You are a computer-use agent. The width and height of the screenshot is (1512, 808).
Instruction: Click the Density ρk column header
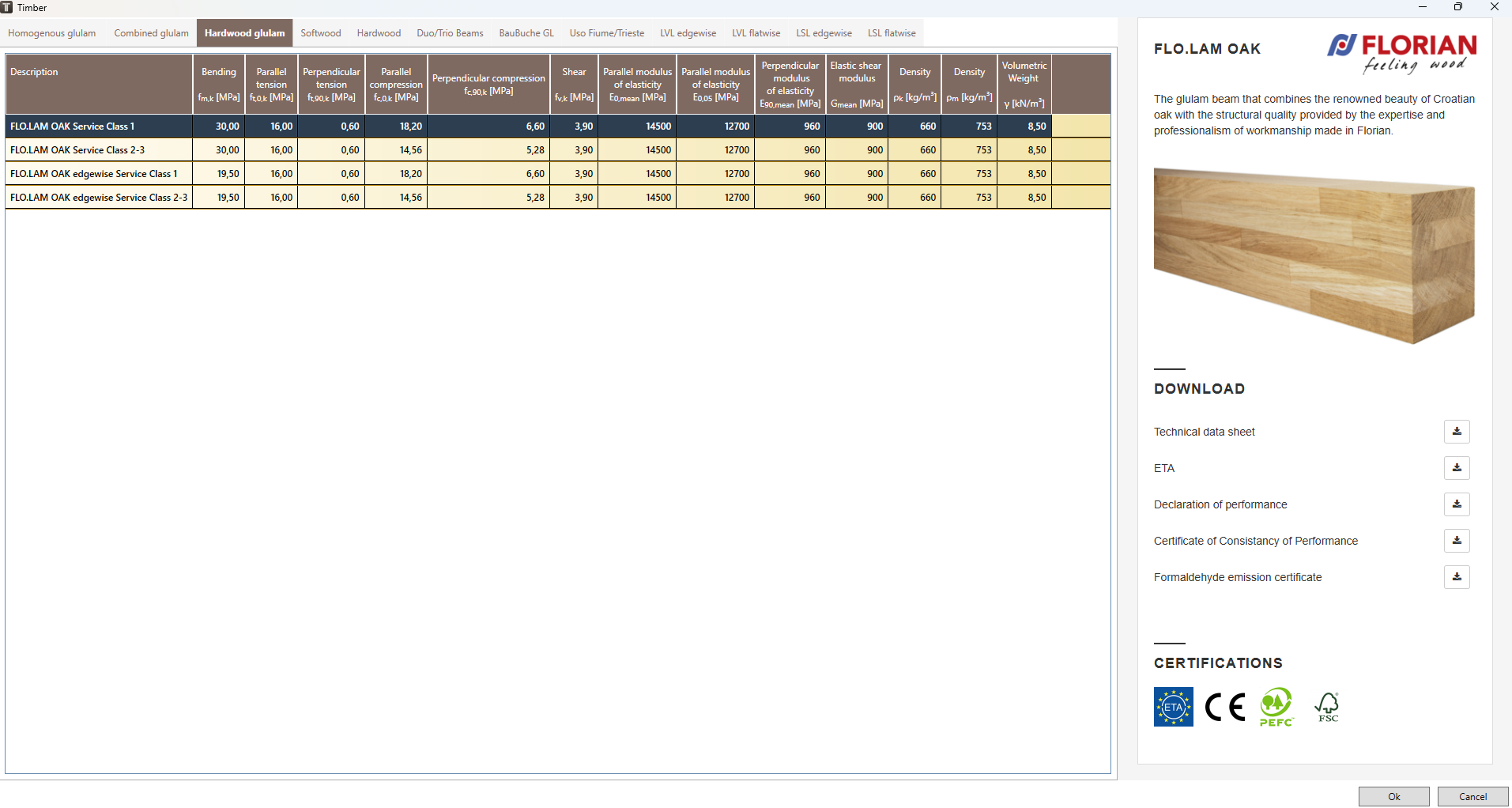915,84
